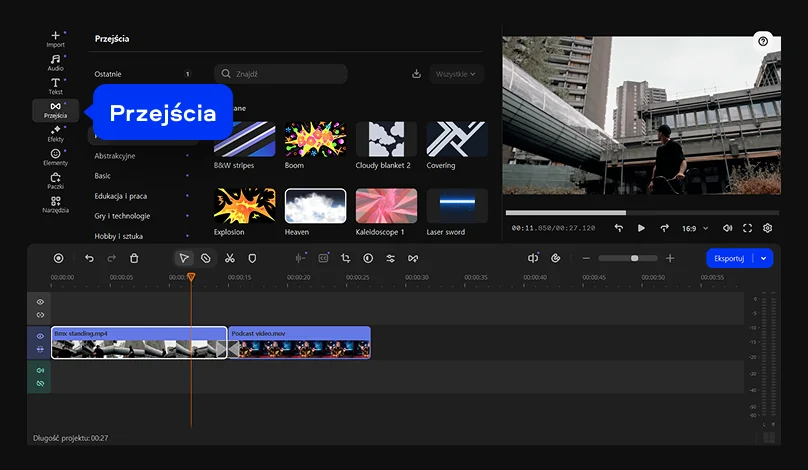Toggle eye icon on main video track

41,336
